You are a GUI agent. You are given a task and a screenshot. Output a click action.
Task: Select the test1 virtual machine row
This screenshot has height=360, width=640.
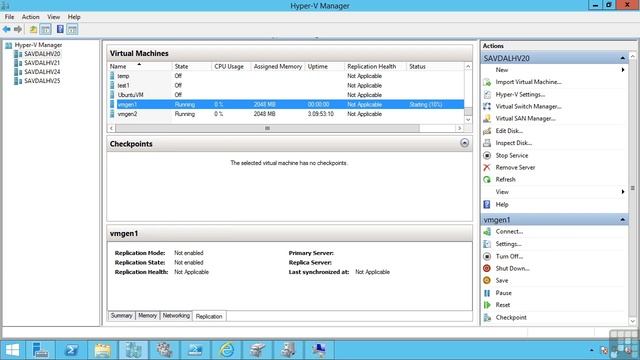click(x=286, y=85)
